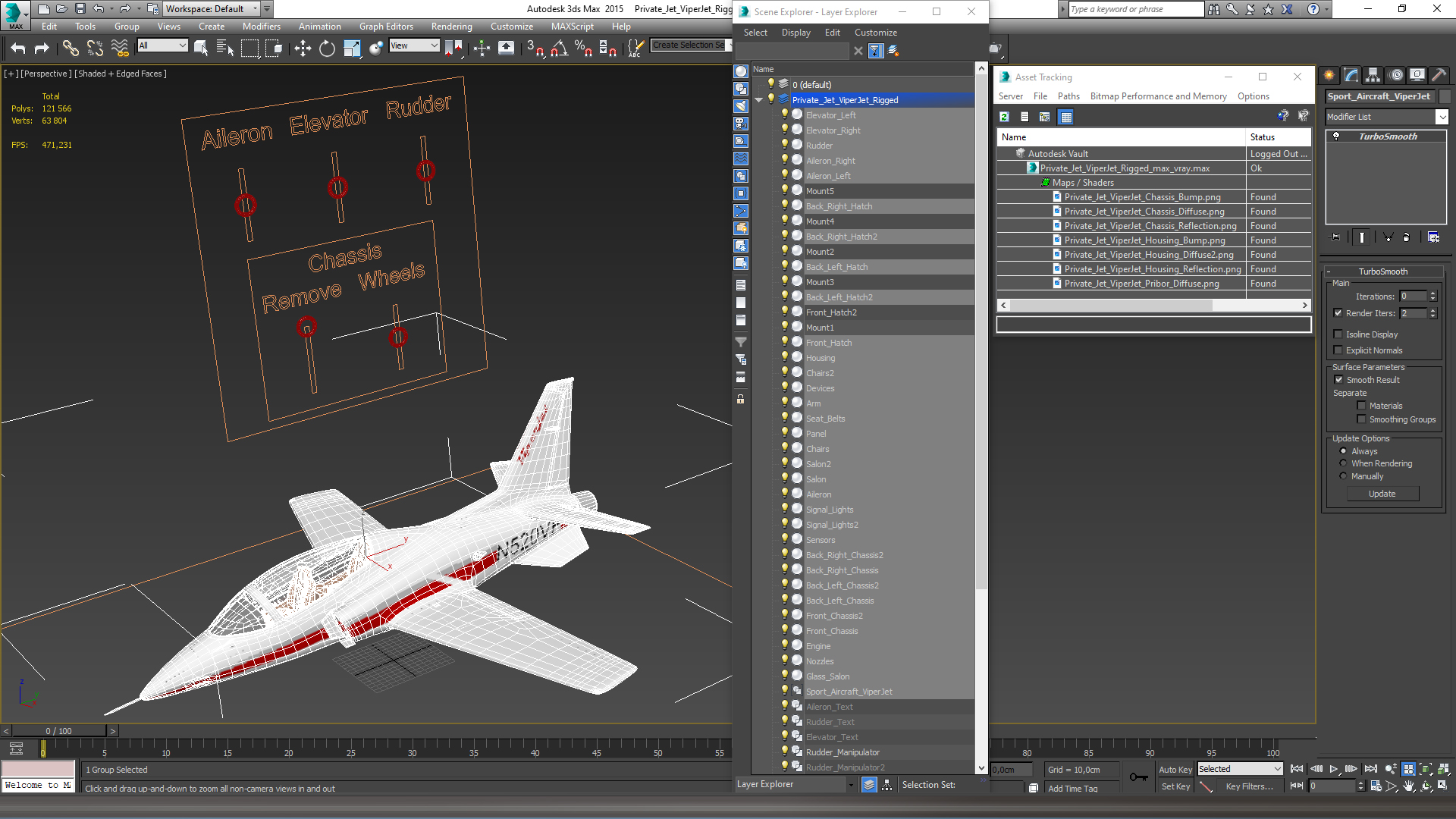This screenshot has height=819, width=1456.
Task: Select the Bind to Space Warp tool
Action: [120, 49]
